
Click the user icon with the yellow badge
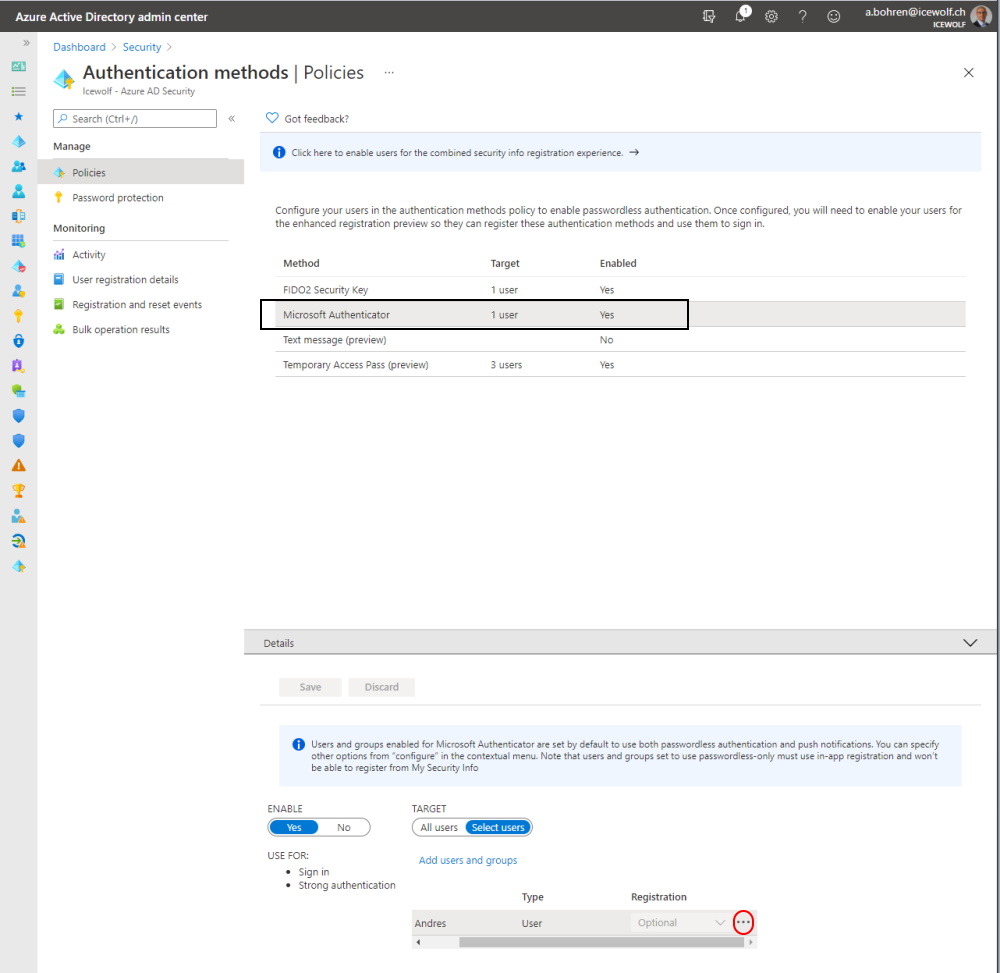click(x=18, y=291)
